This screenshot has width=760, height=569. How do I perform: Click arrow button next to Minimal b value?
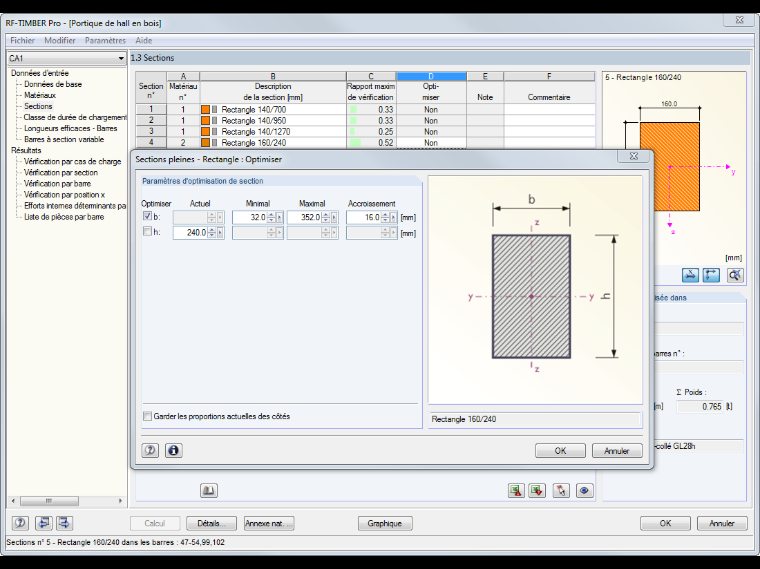point(280,217)
